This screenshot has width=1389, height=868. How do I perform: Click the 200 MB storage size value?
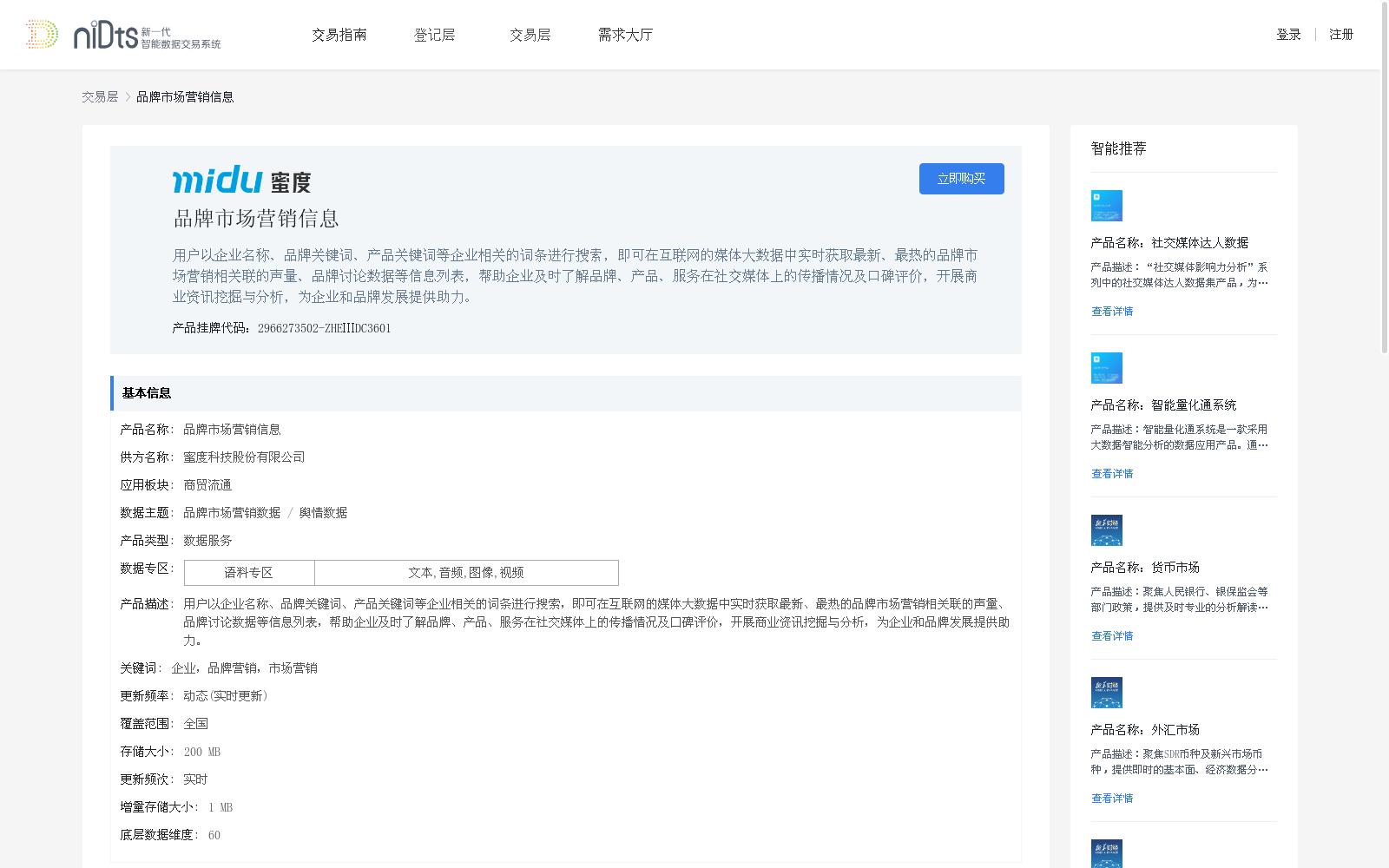pos(202,752)
